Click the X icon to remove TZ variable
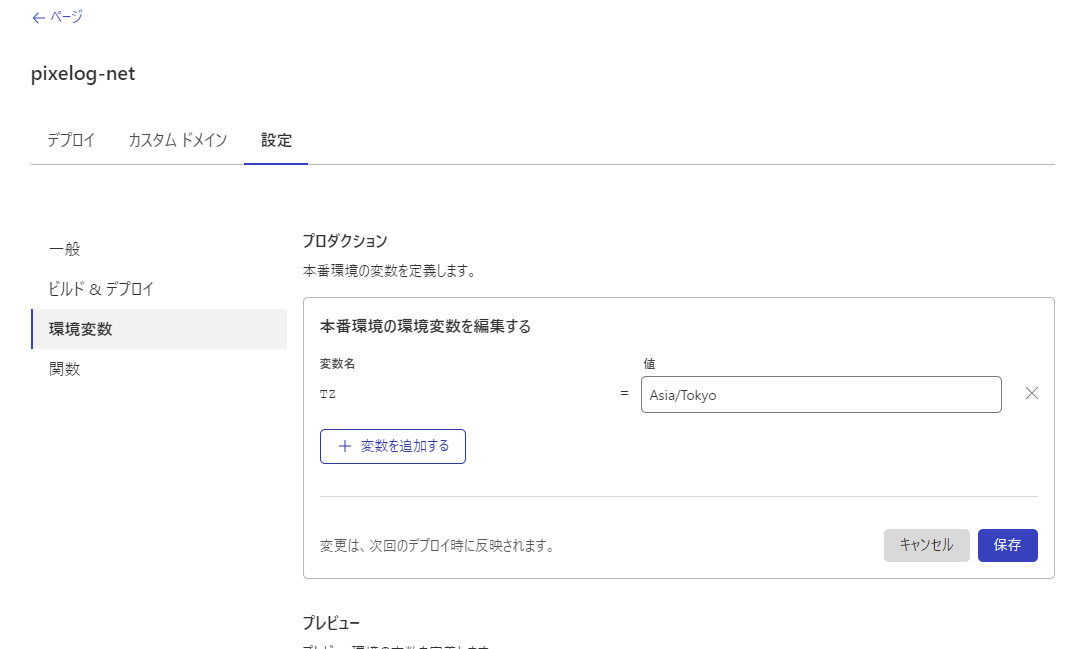This screenshot has height=649, width=1090. point(1031,393)
